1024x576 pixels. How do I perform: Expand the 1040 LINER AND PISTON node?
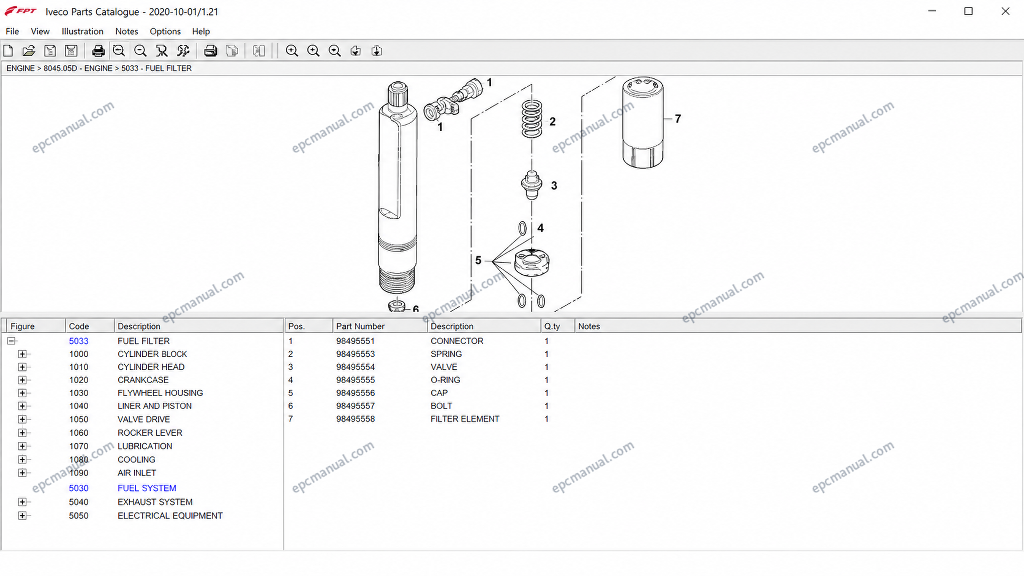pos(22,406)
